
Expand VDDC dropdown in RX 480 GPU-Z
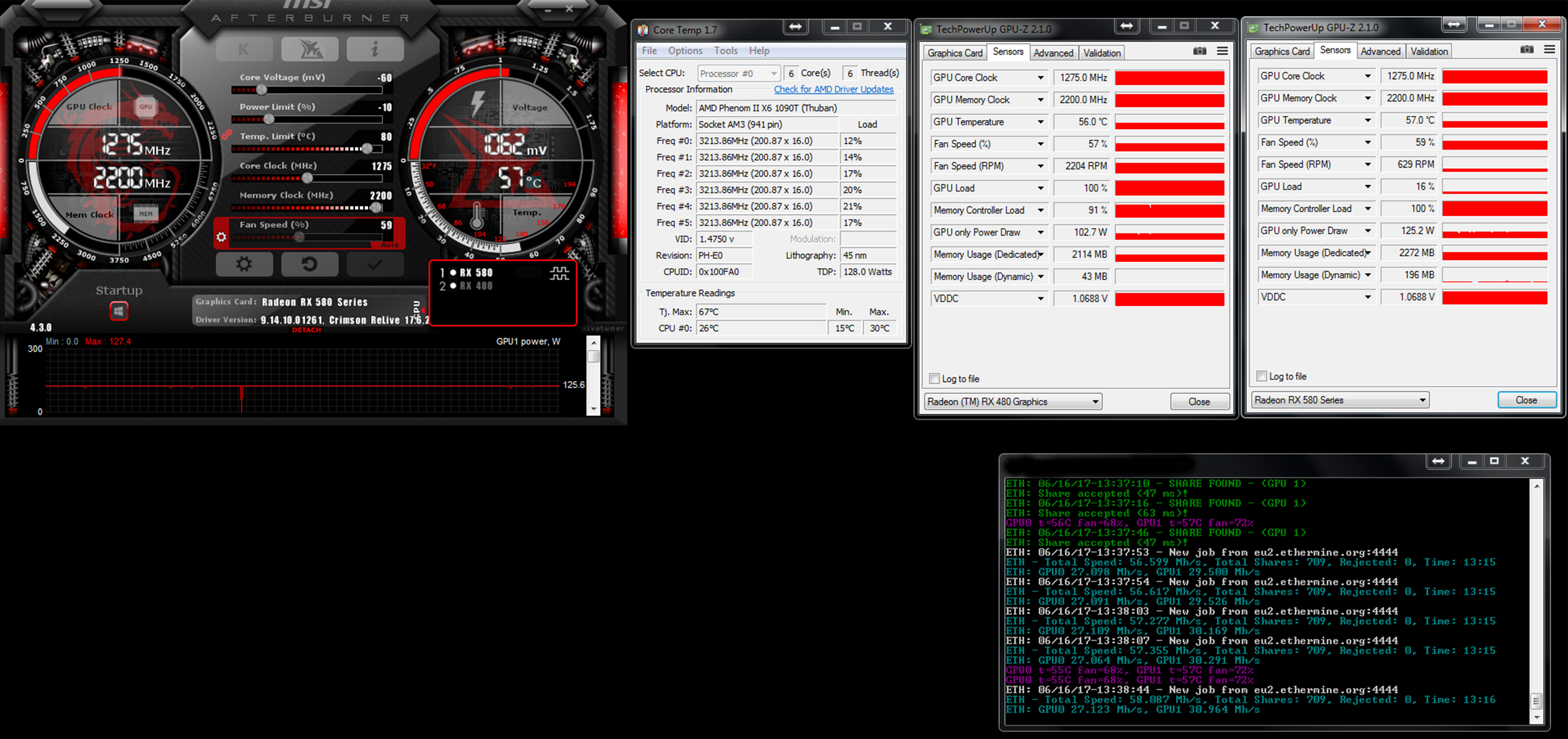point(1040,298)
